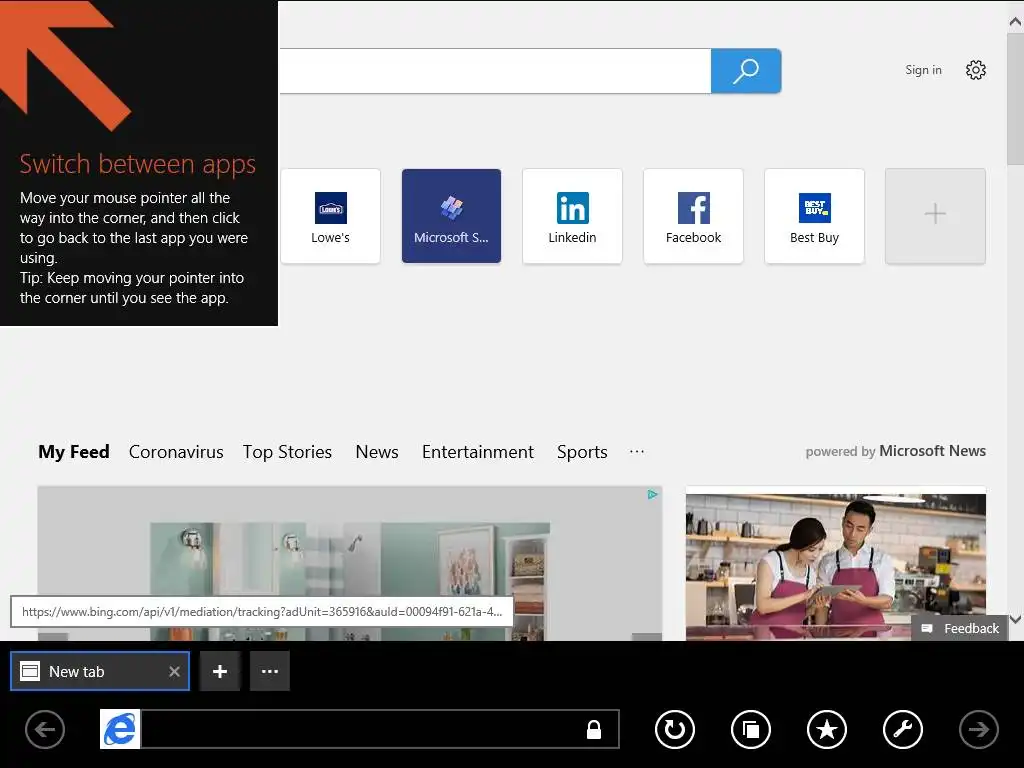Open page tools wrench button
The height and width of the screenshot is (768, 1024).
click(903, 729)
